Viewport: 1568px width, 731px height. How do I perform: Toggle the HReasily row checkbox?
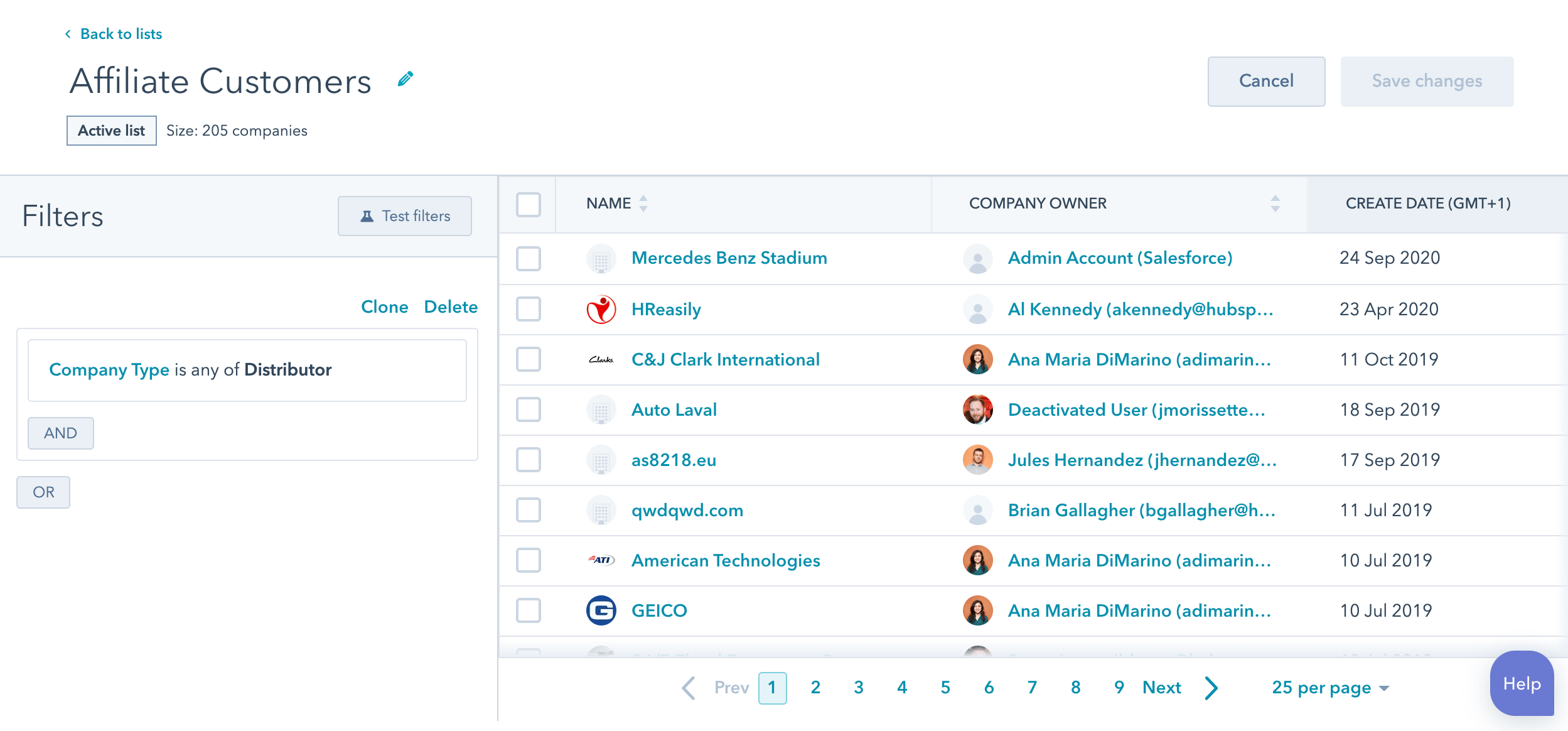coord(529,308)
